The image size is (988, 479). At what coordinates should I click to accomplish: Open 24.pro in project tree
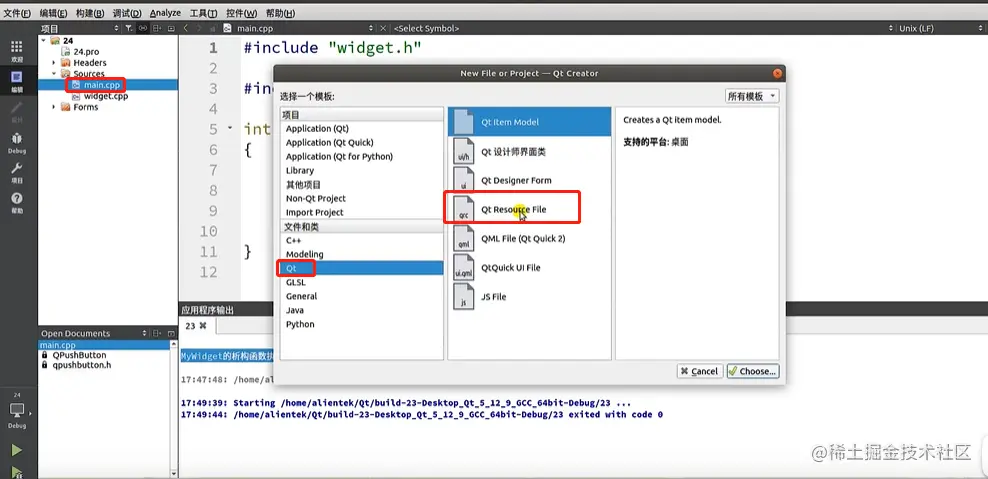[x=86, y=52]
